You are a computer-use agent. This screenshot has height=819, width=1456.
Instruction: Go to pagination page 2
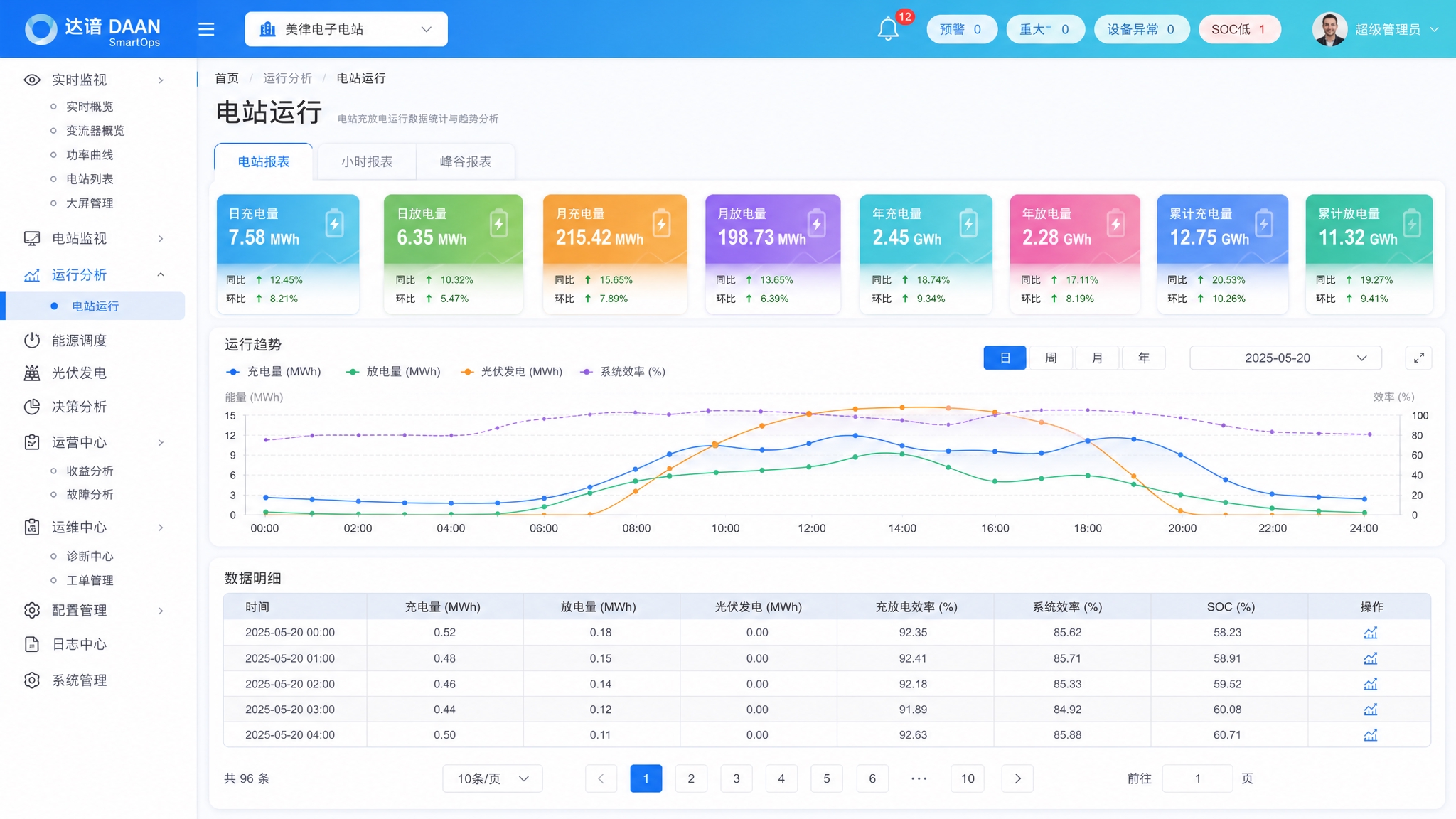(691, 778)
